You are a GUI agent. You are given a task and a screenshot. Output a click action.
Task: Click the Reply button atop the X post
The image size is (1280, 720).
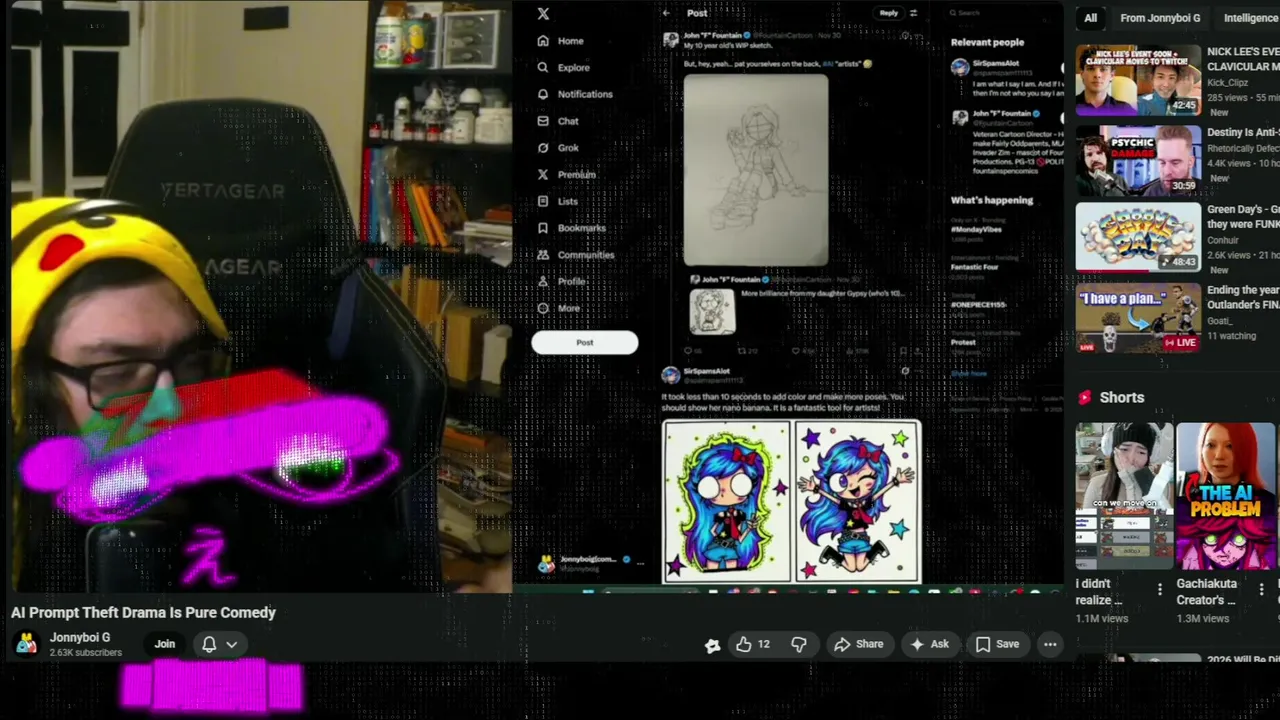click(x=889, y=13)
